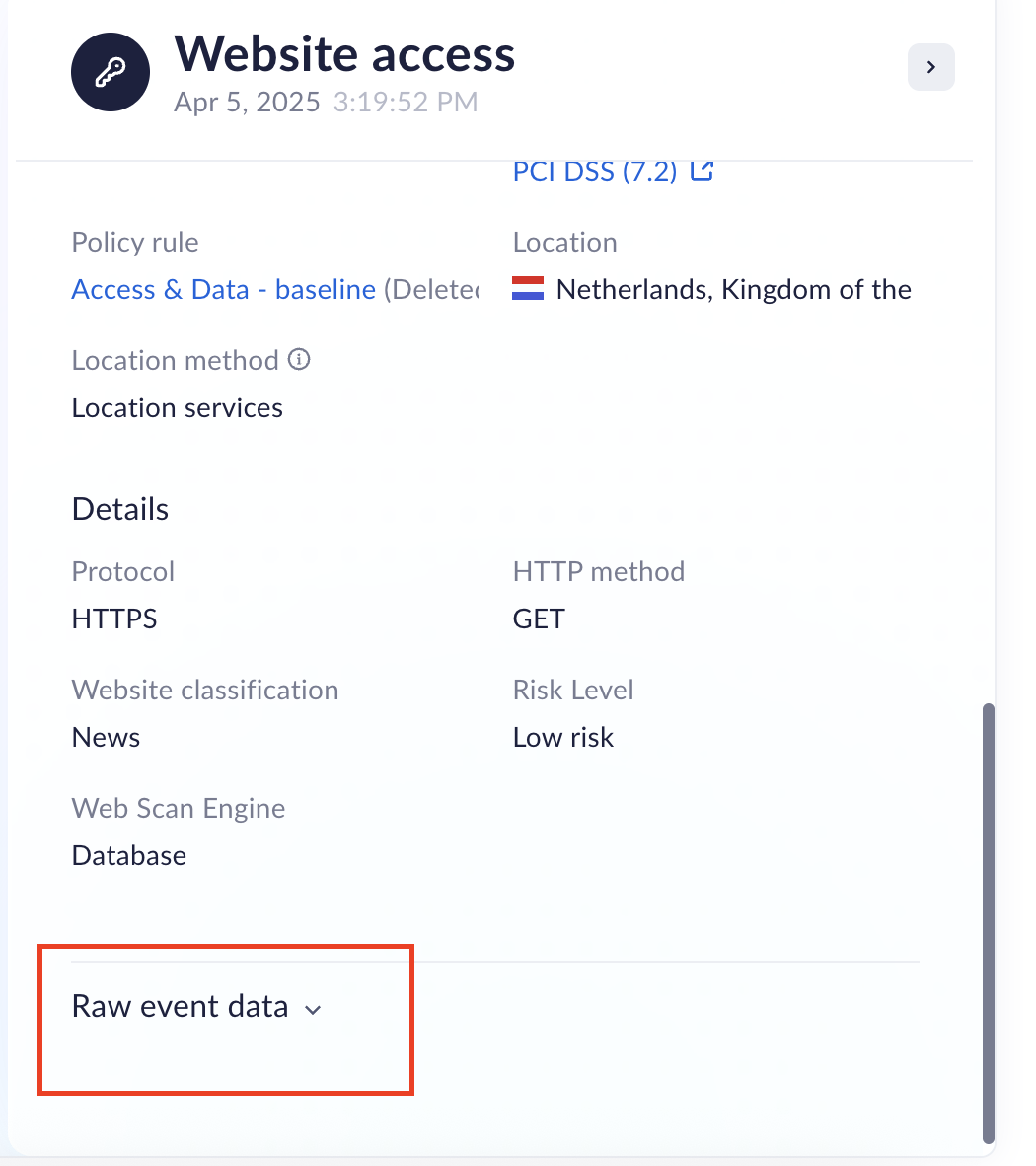Click the Website access title

point(344,54)
